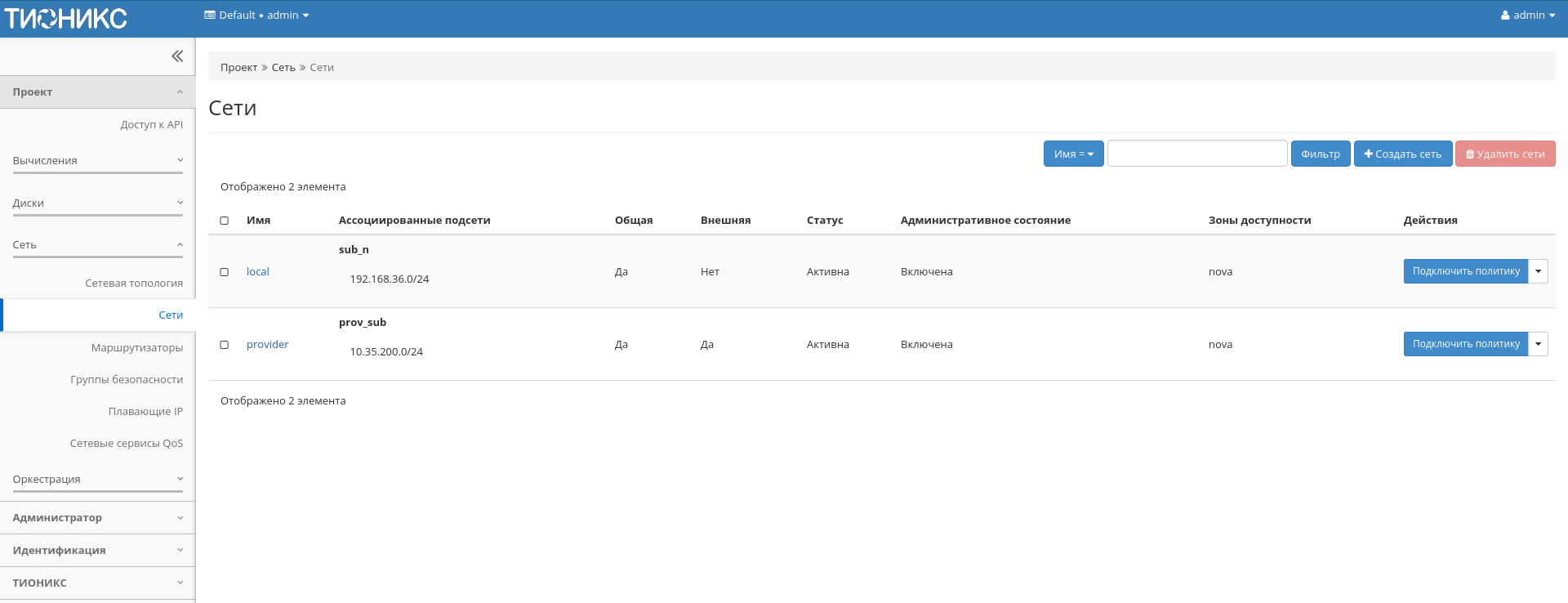Expand the Диски sidebar section
The height and width of the screenshot is (603, 1568).
point(98,203)
